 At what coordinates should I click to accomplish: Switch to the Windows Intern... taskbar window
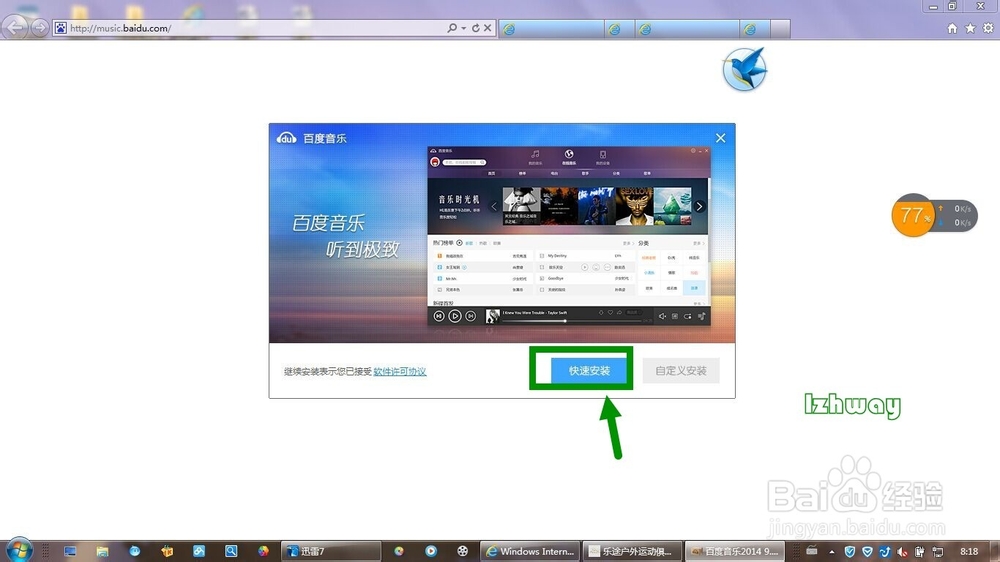[x=530, y=551]
